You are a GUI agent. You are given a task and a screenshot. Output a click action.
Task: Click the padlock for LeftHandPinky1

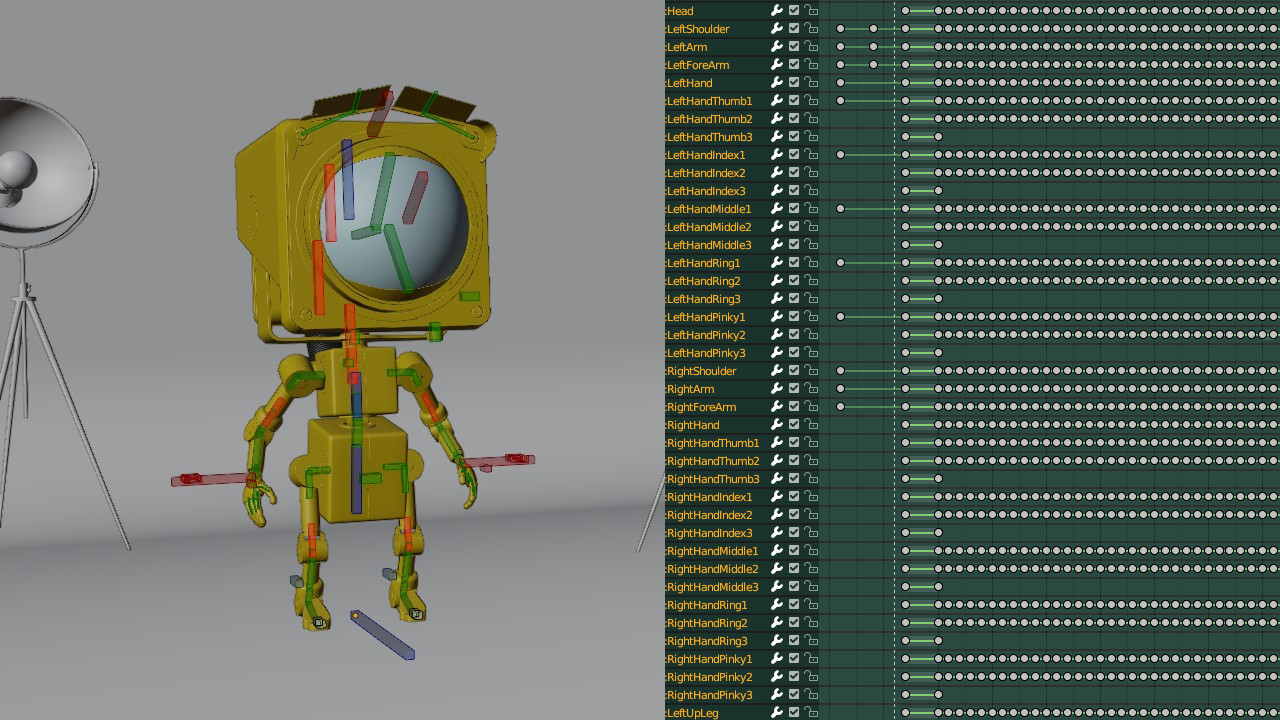(x=811, y=316)
